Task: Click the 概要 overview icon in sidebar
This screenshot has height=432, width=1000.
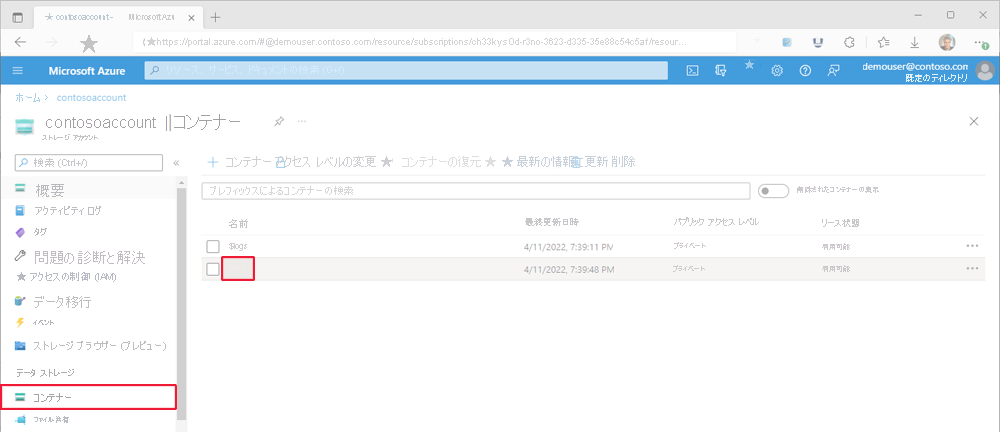Action: coord(20,188)
